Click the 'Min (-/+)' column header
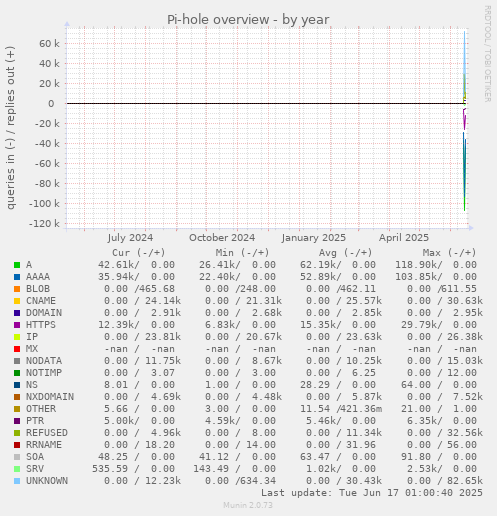497x516 pixels. point(242,253)
